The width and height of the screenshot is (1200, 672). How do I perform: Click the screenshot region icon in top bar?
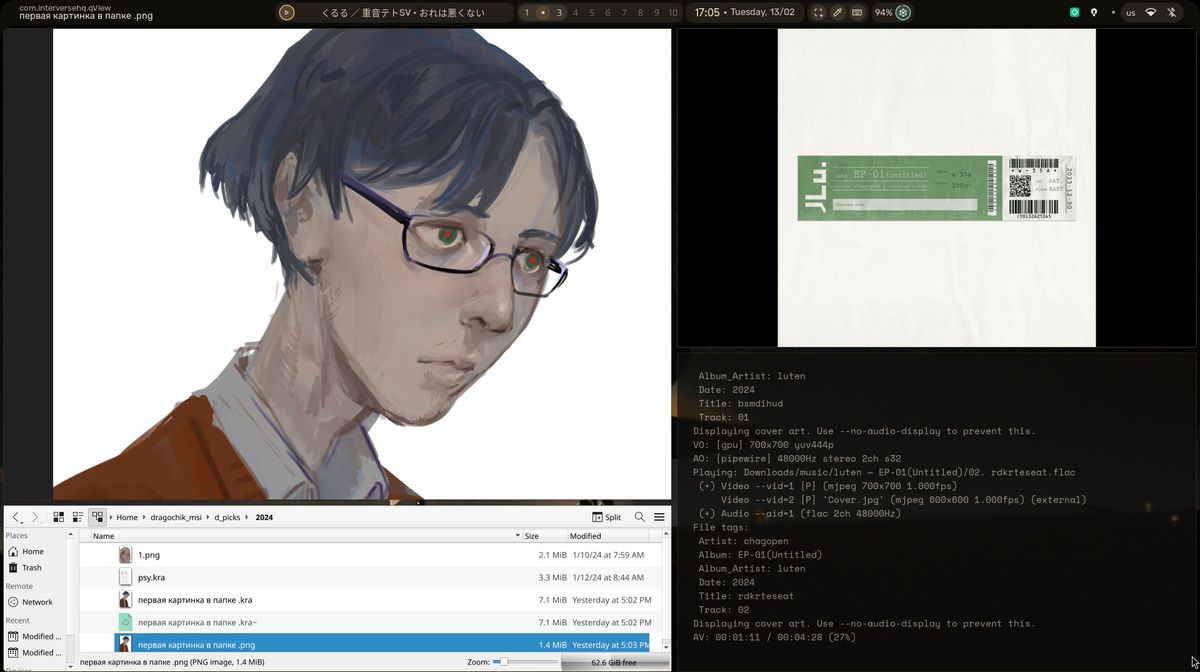[x=818, y=13]
